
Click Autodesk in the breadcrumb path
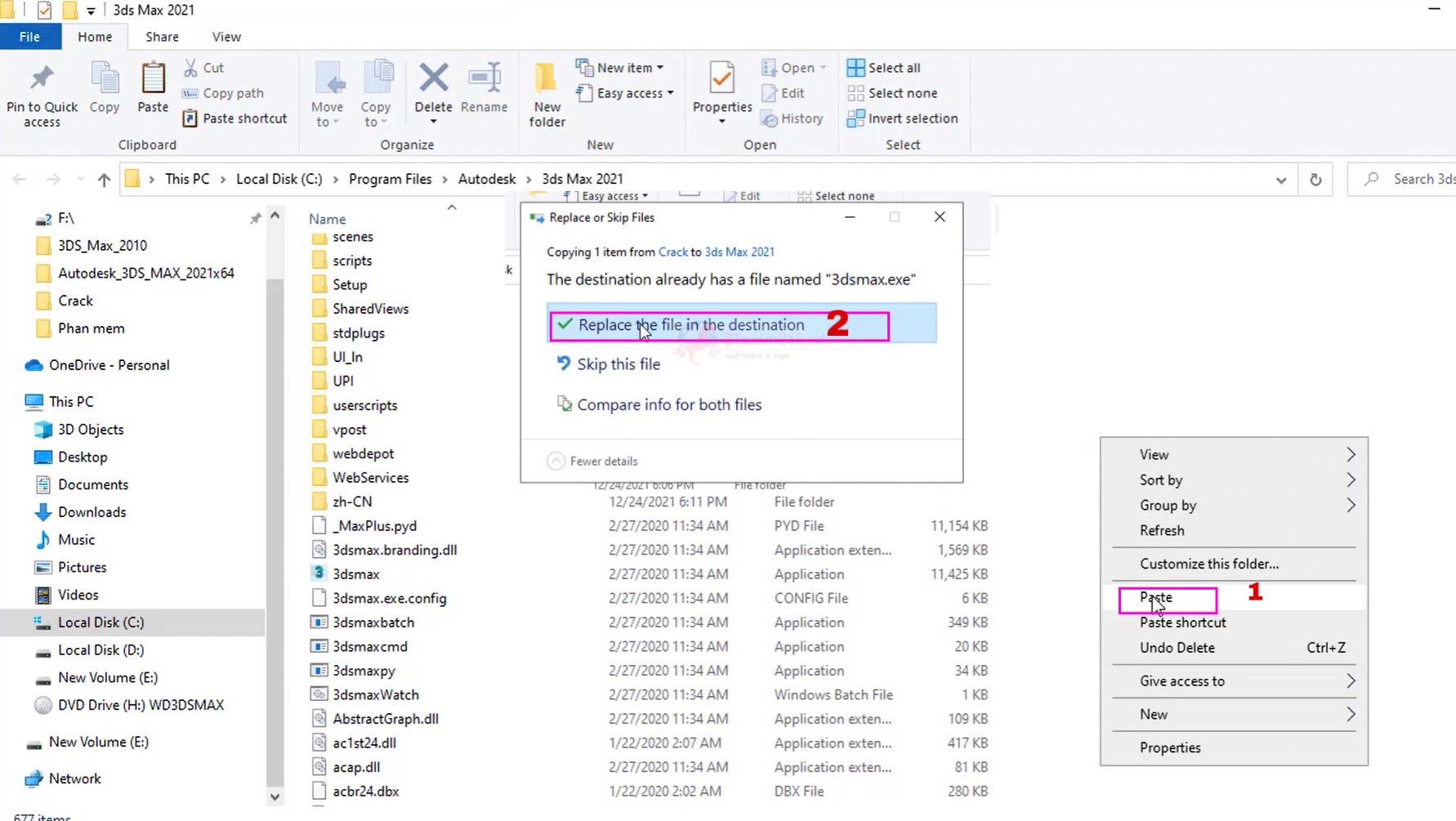pyautogui.click(x=487, y=179)
